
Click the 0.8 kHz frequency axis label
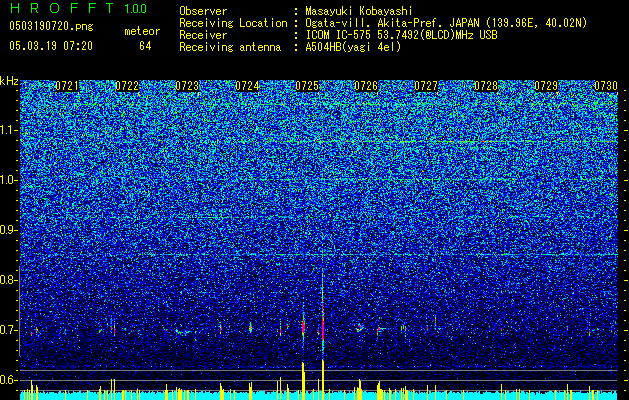click(x=8, y=280)
